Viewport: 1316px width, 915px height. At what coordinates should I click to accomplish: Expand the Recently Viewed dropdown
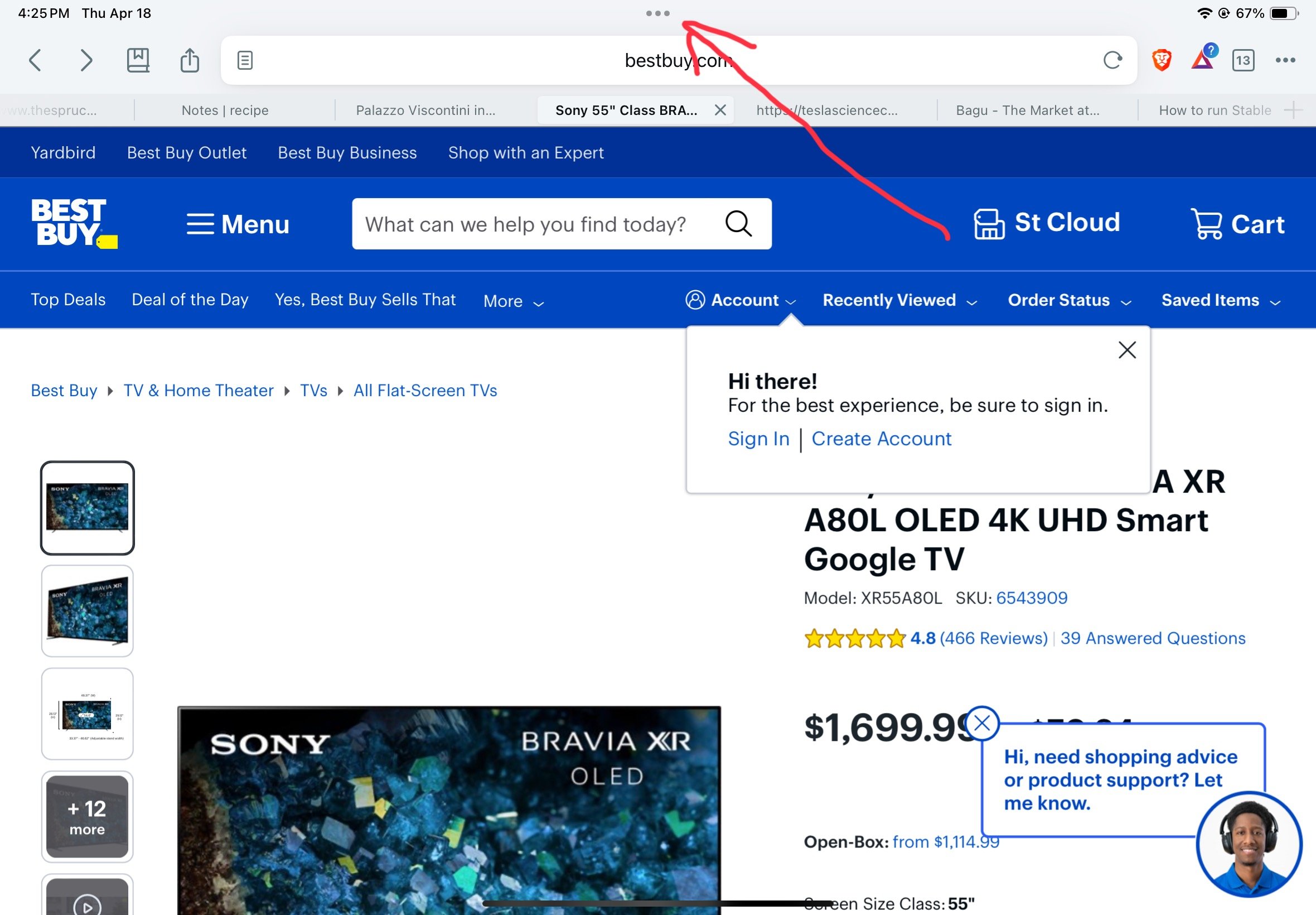click(x=899, y=300)
